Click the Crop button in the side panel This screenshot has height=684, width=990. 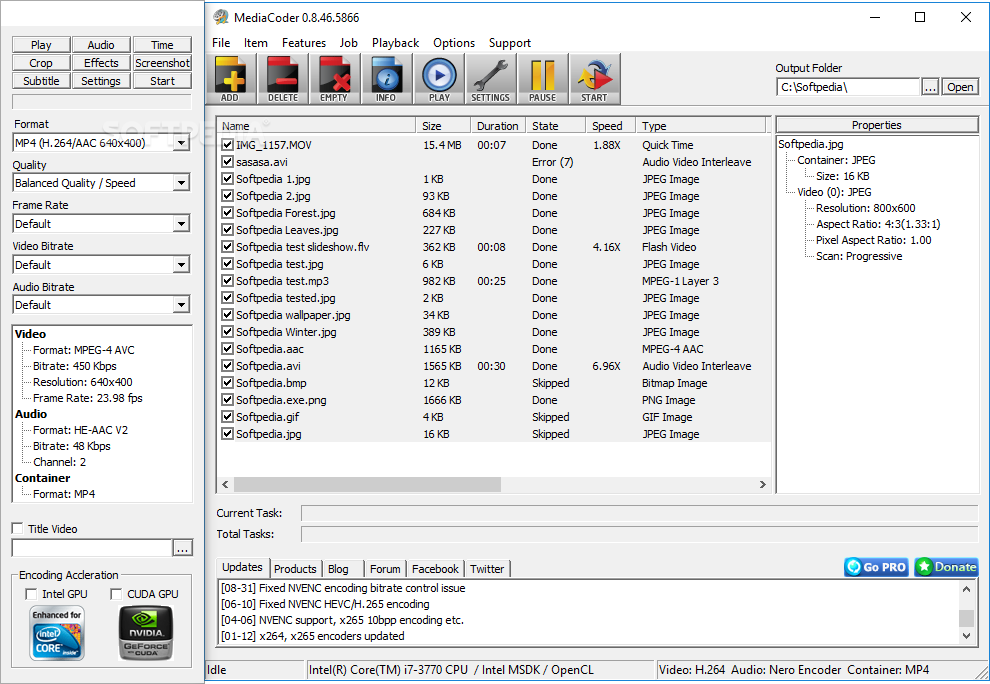coord(41,63)
